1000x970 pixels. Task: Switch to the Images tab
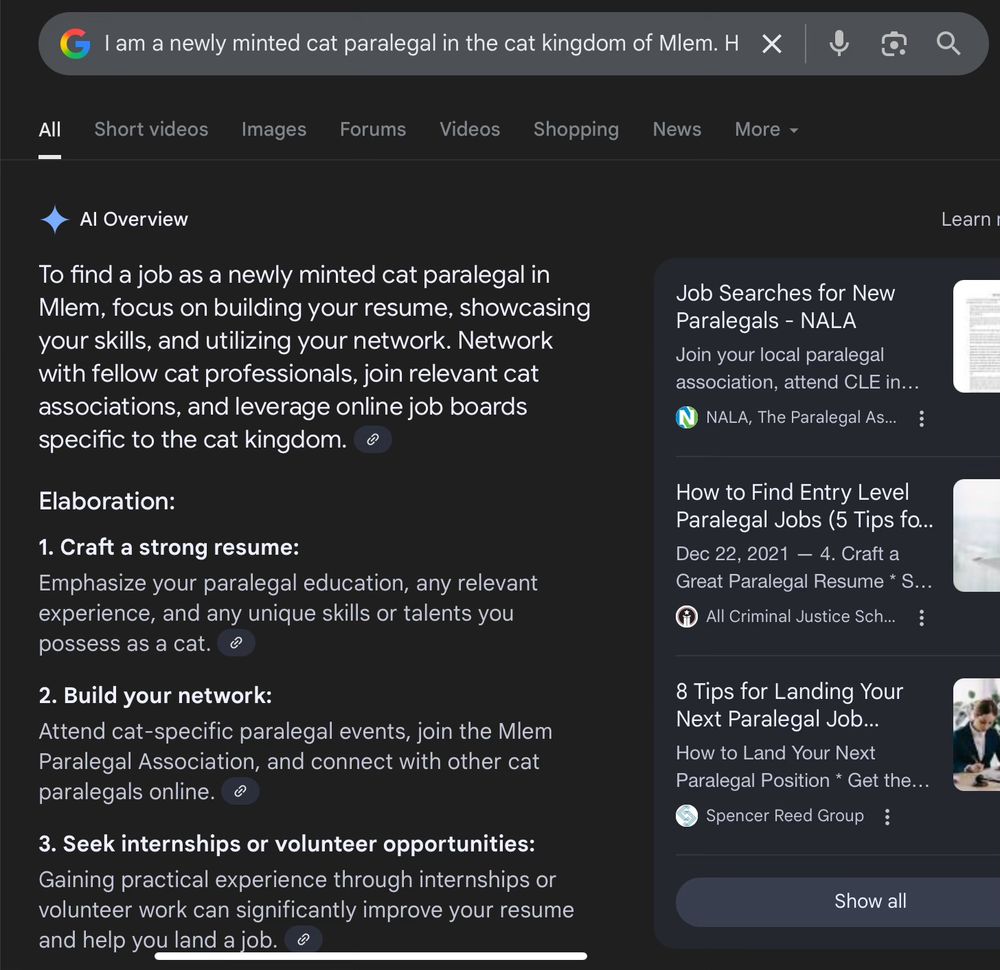pos(273,129)
